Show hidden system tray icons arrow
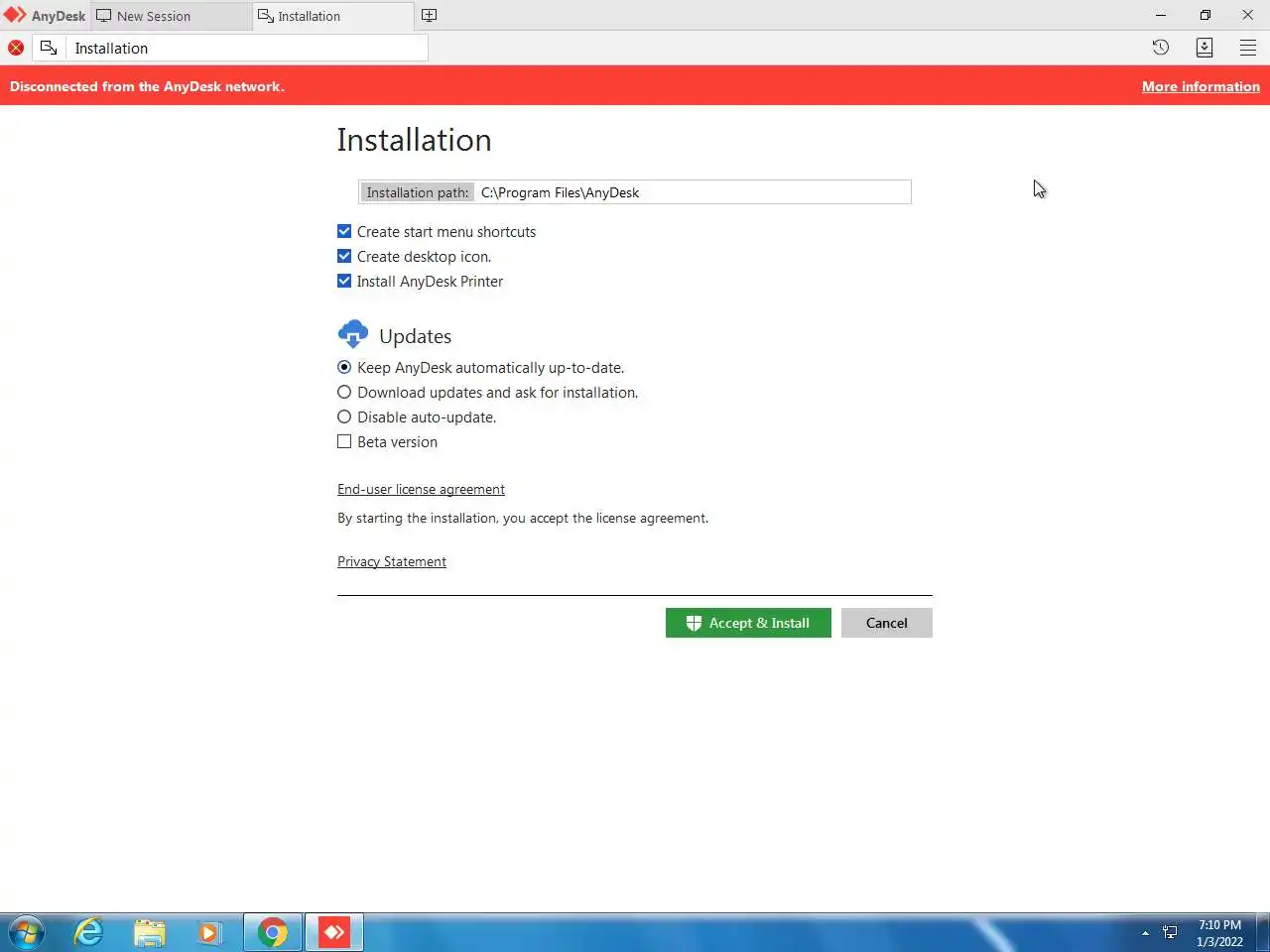1270x952 pixels. point(1145,933)
